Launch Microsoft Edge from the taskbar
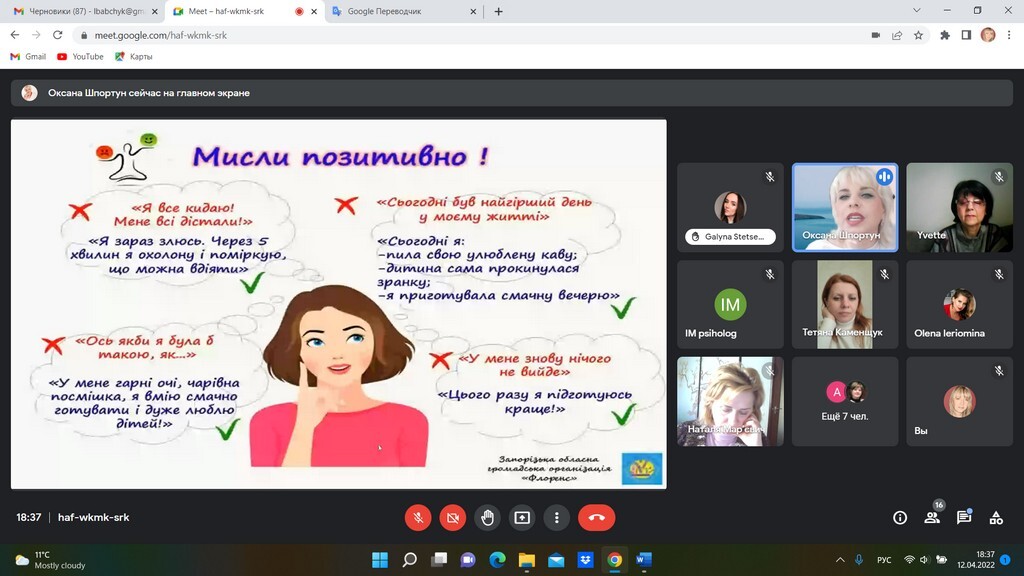This screenshot has height=576, width=1024. pos(498,560)
